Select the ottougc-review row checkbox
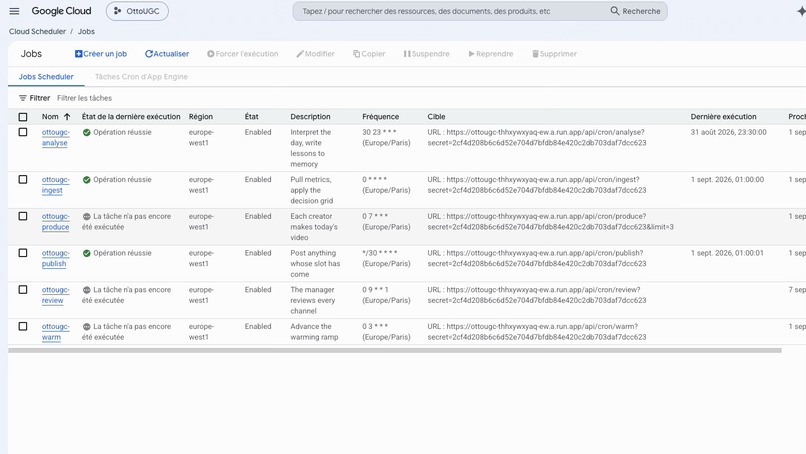Viewport: 806px width, 454px height. pyautogui.click(x=23, y=289)
